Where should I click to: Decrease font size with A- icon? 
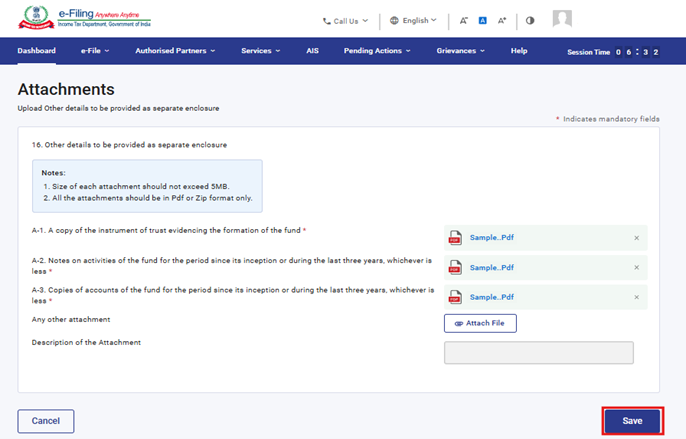464,20
